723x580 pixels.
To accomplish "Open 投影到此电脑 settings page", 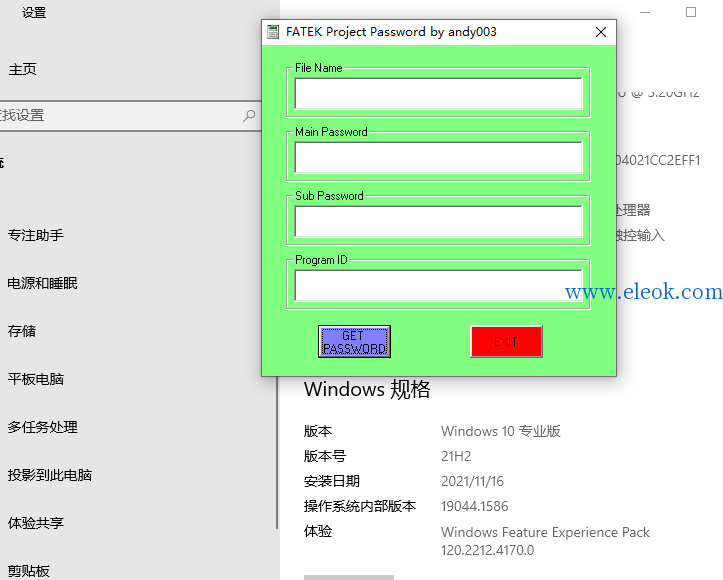I will tap(50, 475).
